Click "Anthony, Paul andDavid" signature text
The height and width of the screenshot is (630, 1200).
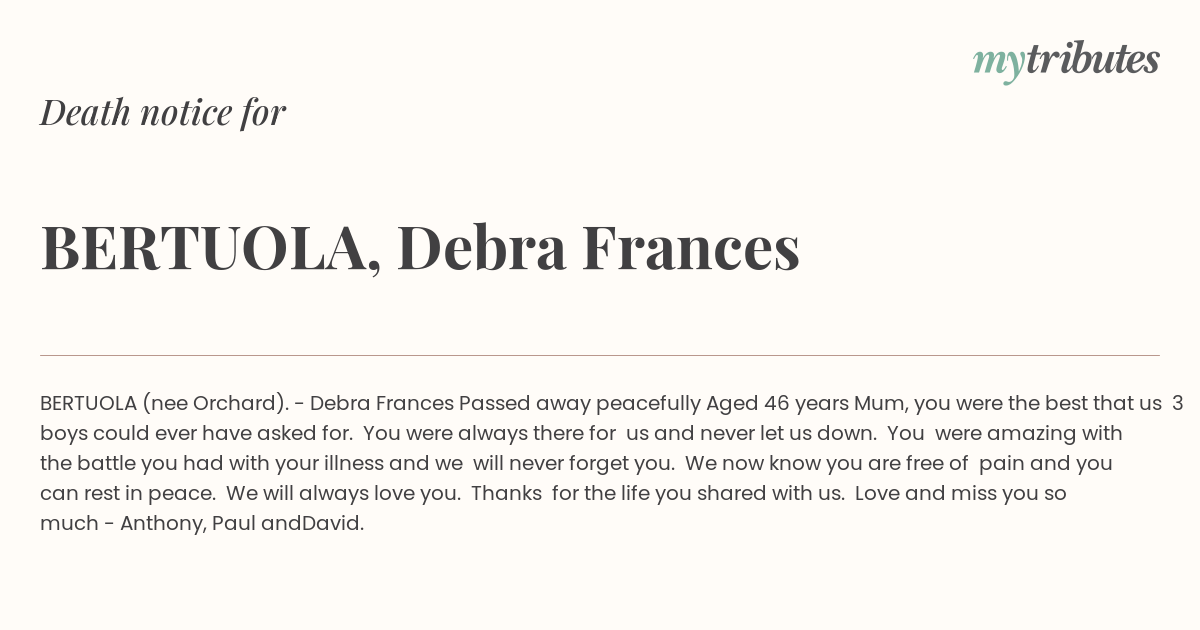point(240,524)
